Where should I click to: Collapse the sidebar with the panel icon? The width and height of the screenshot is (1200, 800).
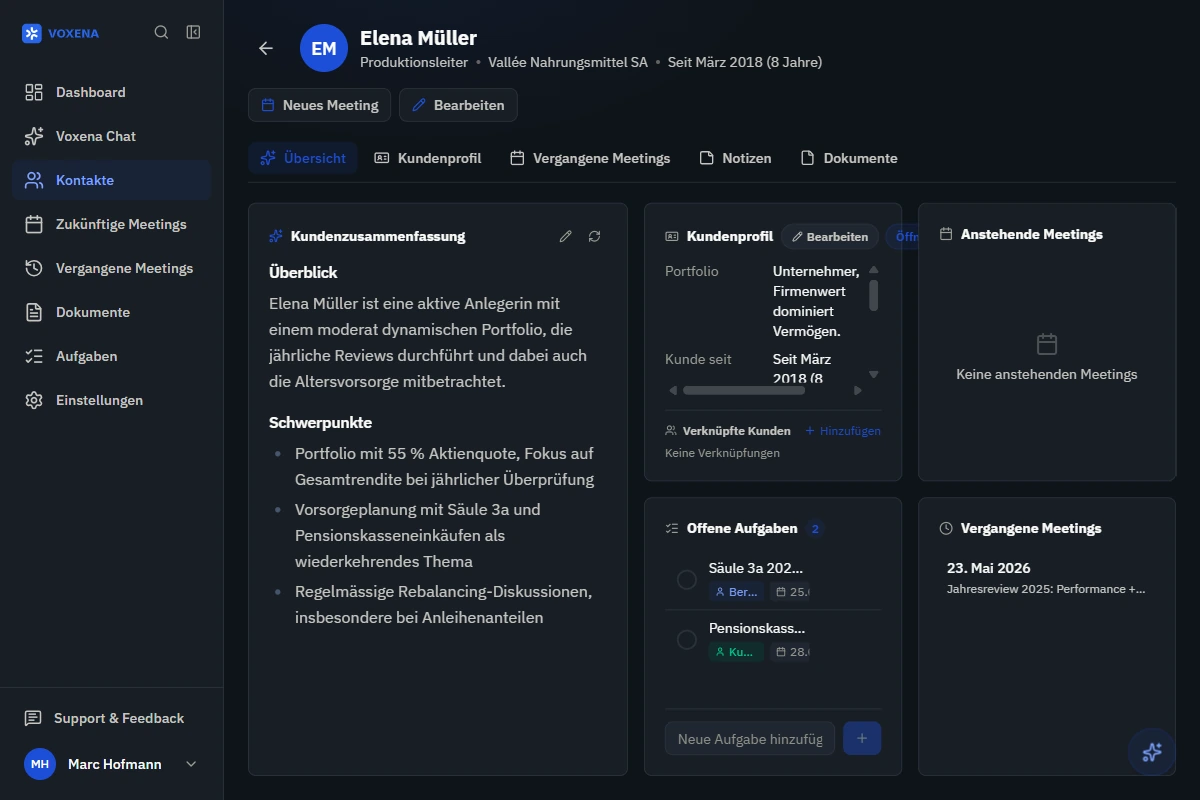point(193,32)
